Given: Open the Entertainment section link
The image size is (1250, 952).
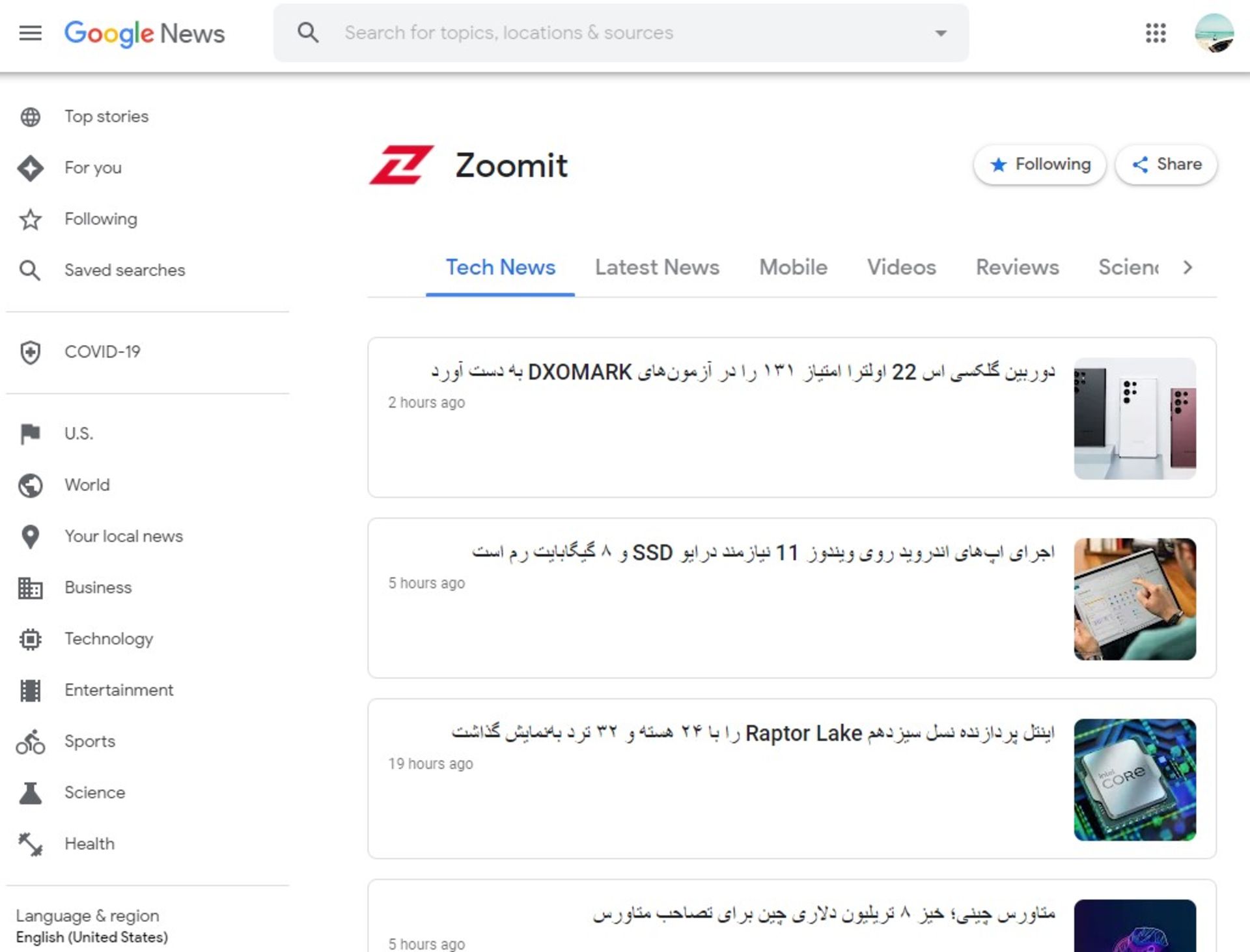Looking at the screenshot, I should coord(119,690).
